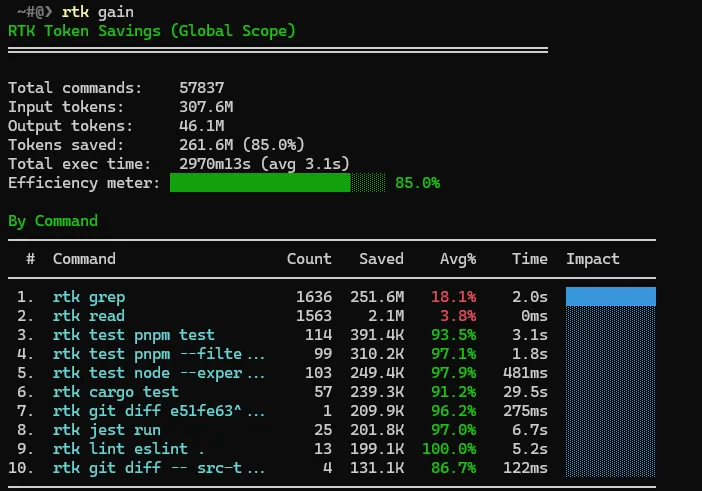Click the 481ms time value
This screenshot has height=491, width=702.
526,373
